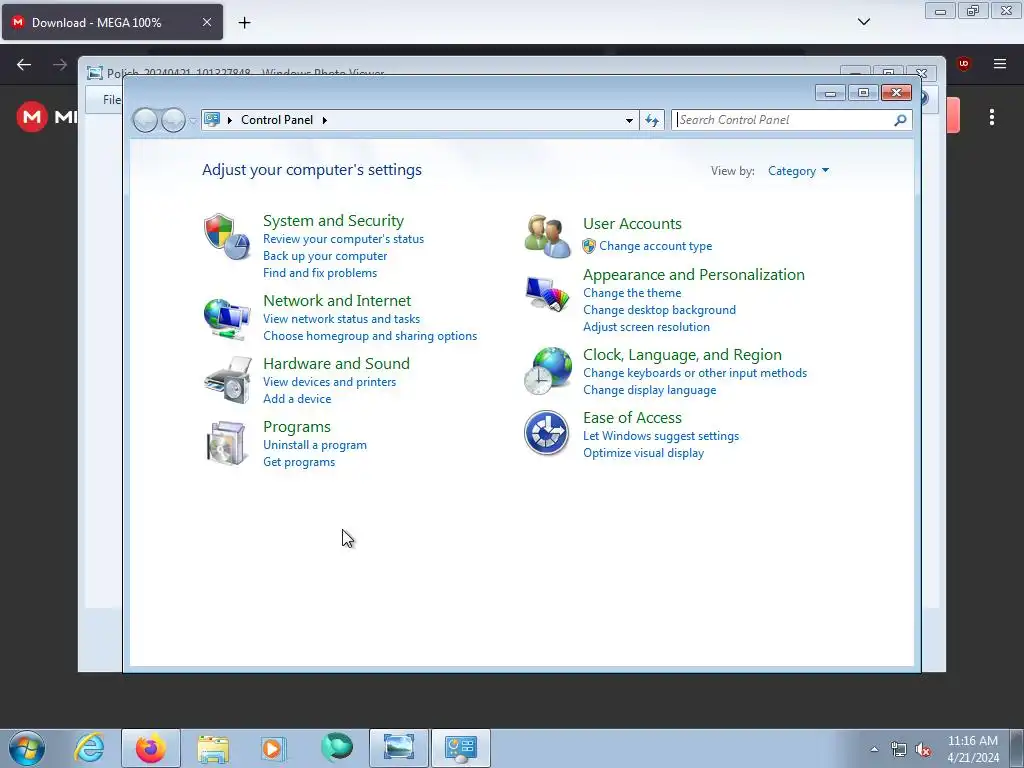Open the View by Category dropdown
The height and width of the screenshot is (768, 1024).
point(798,171)
